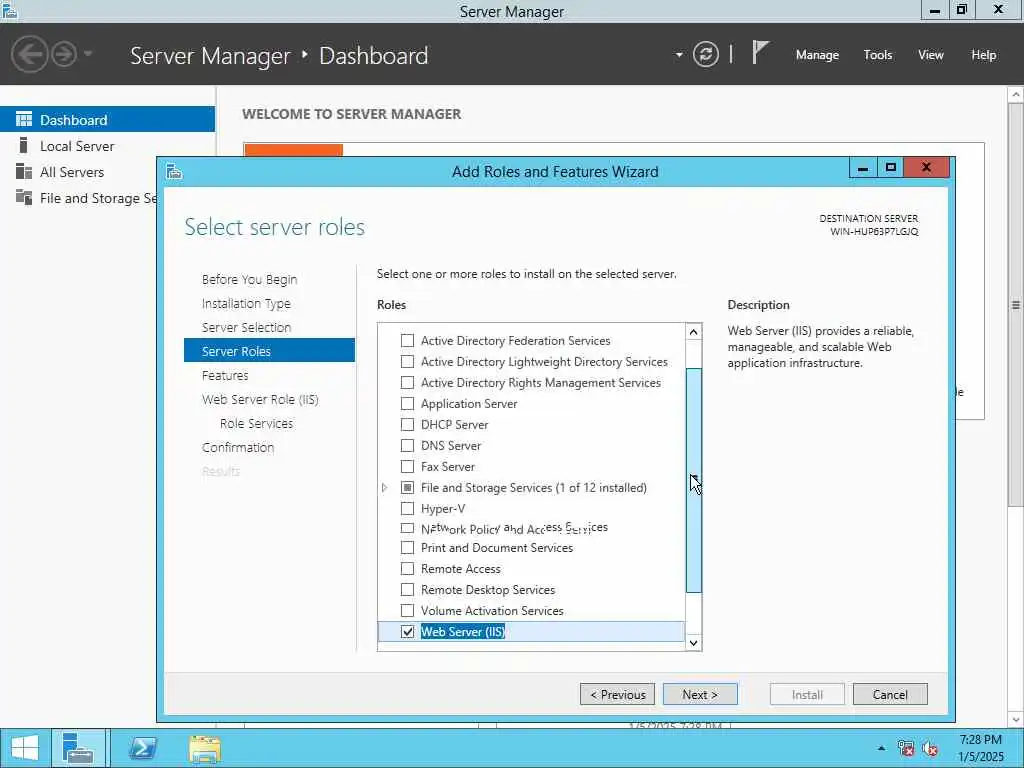1024x768 pixels.
Task: Check the Application Server role
Action: tap(408, 404)
